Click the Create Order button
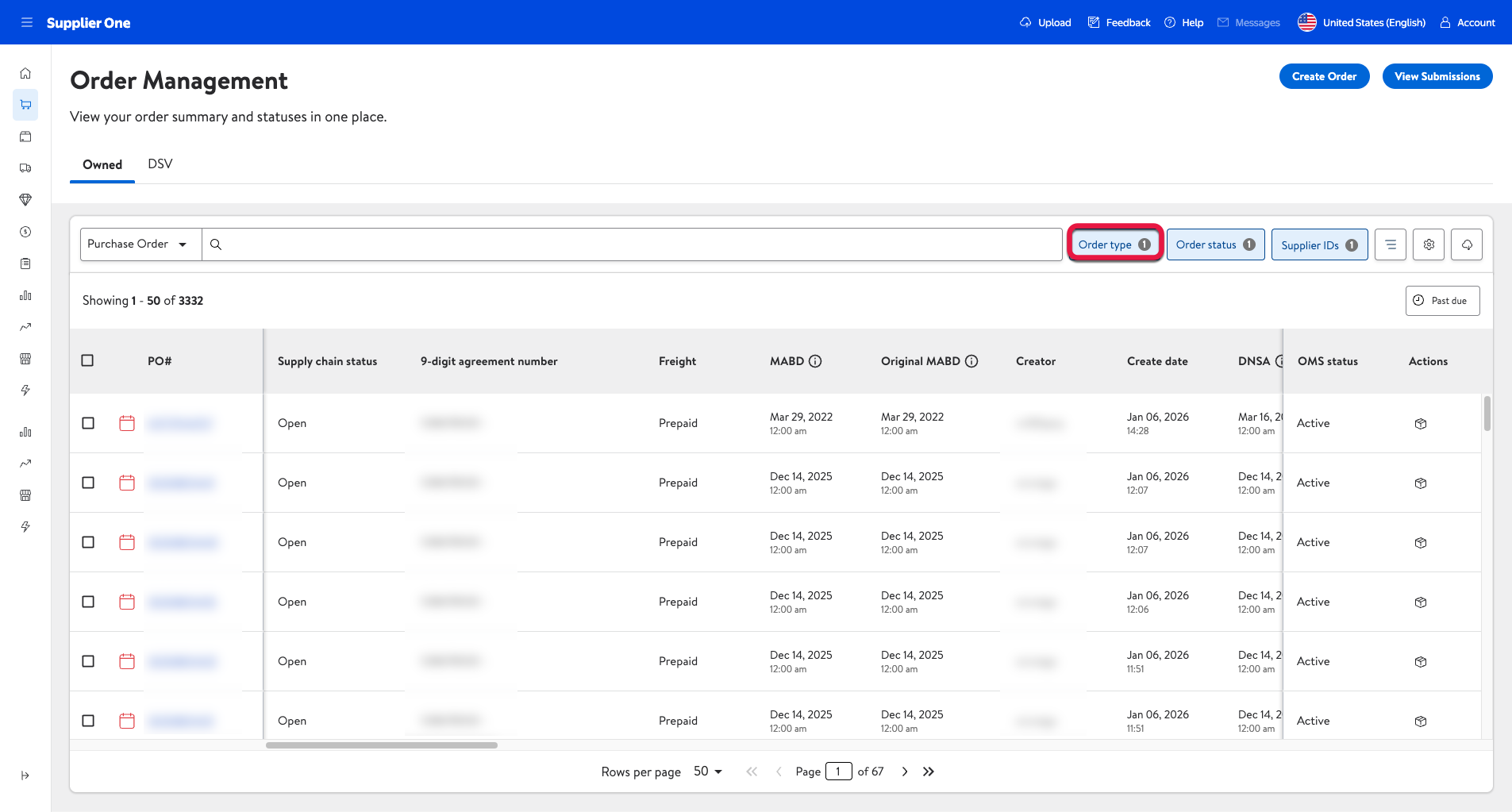The height and width of the screenshot is (812, 1512). 1324,76
